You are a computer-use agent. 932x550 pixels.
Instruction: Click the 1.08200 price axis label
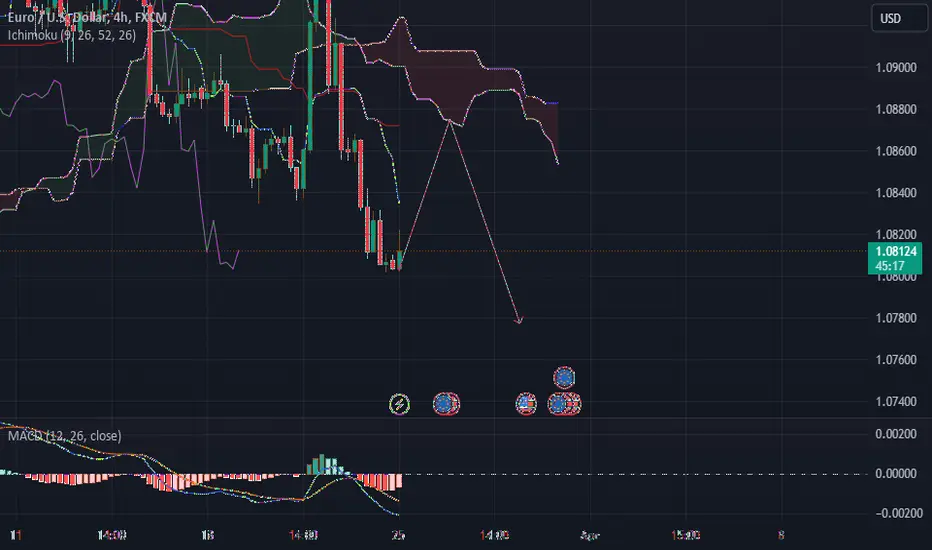pyautogui.click(x=896, y=235)
